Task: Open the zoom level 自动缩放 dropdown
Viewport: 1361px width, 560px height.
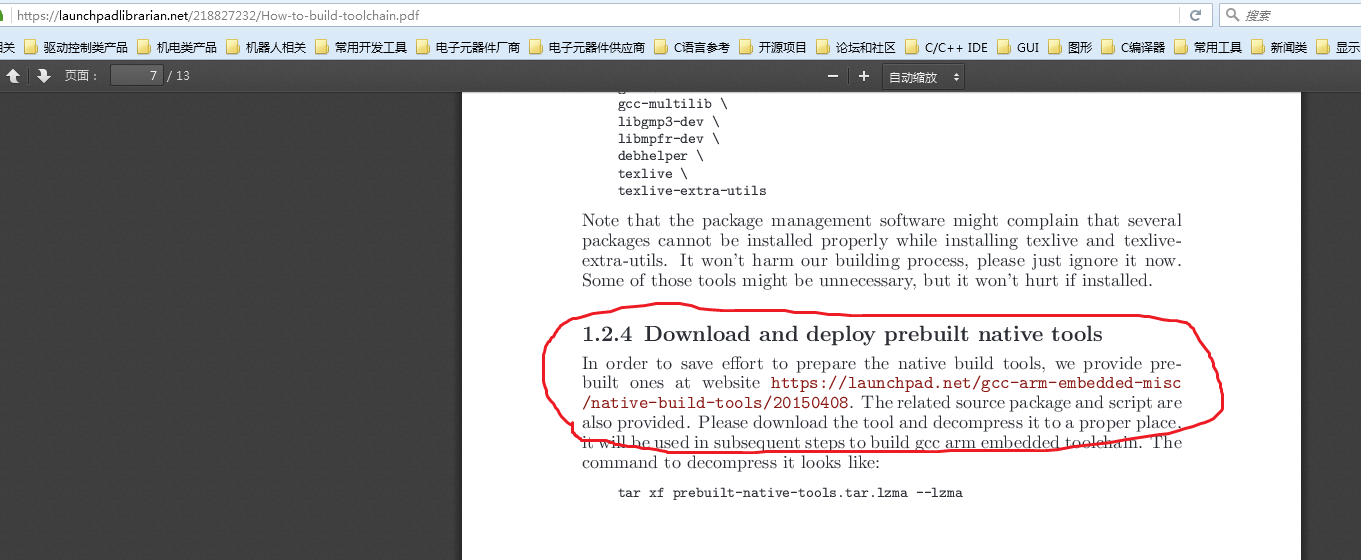Action: (923, 77)
